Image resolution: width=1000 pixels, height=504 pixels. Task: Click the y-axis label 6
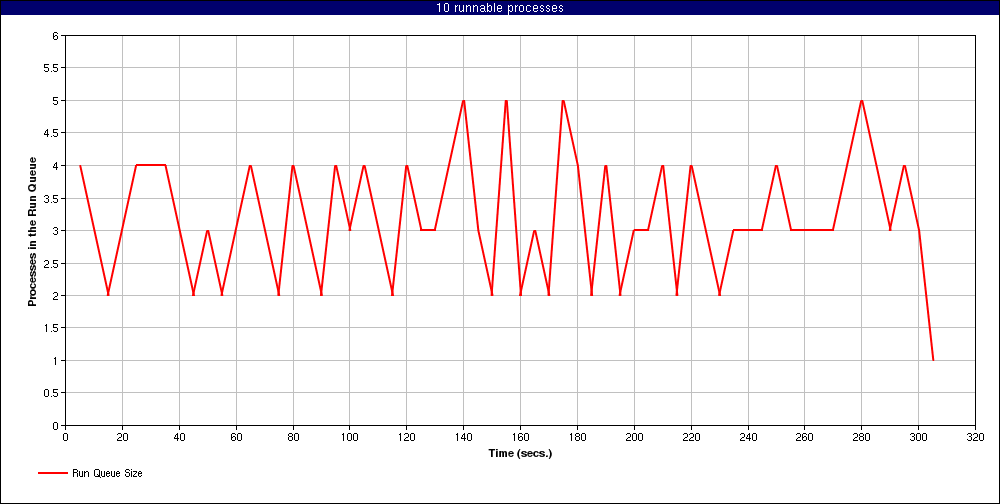point(55,36)
